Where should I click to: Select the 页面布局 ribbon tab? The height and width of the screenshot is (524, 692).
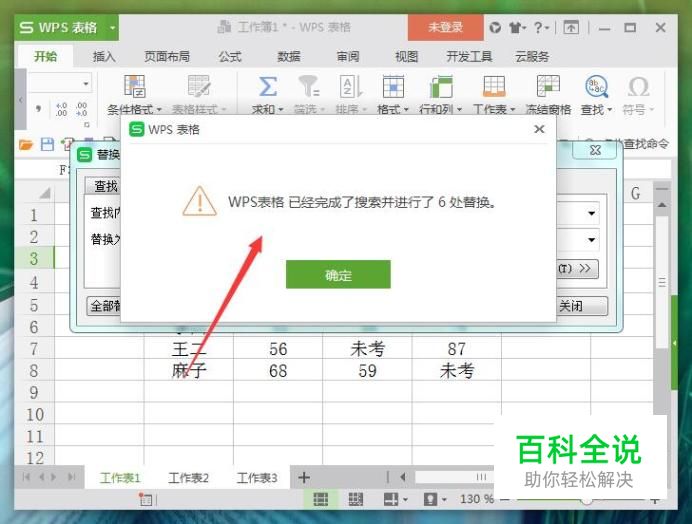coord(167,57)
